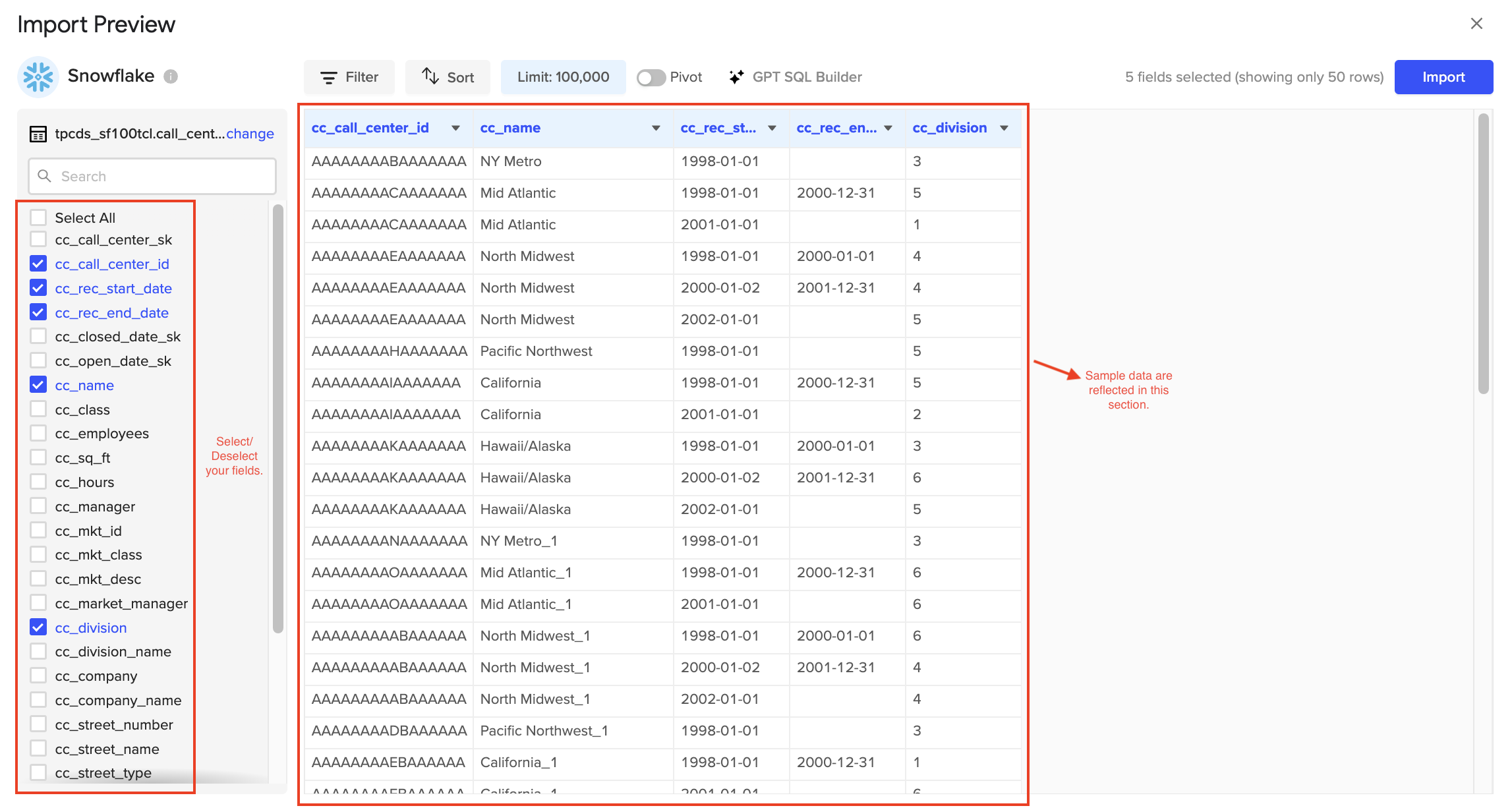Check the cc_hours field
The image size is (1512, 808).
pos(38,482)
